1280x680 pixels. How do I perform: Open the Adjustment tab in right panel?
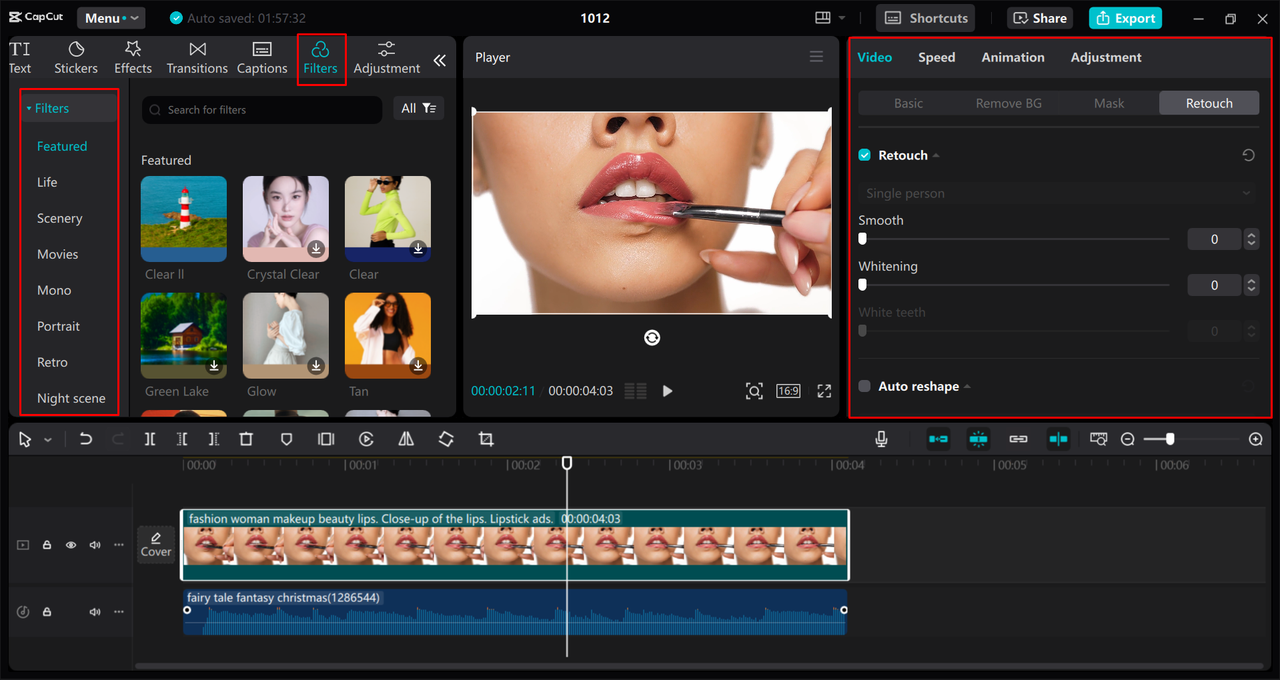coord(1106,57)
